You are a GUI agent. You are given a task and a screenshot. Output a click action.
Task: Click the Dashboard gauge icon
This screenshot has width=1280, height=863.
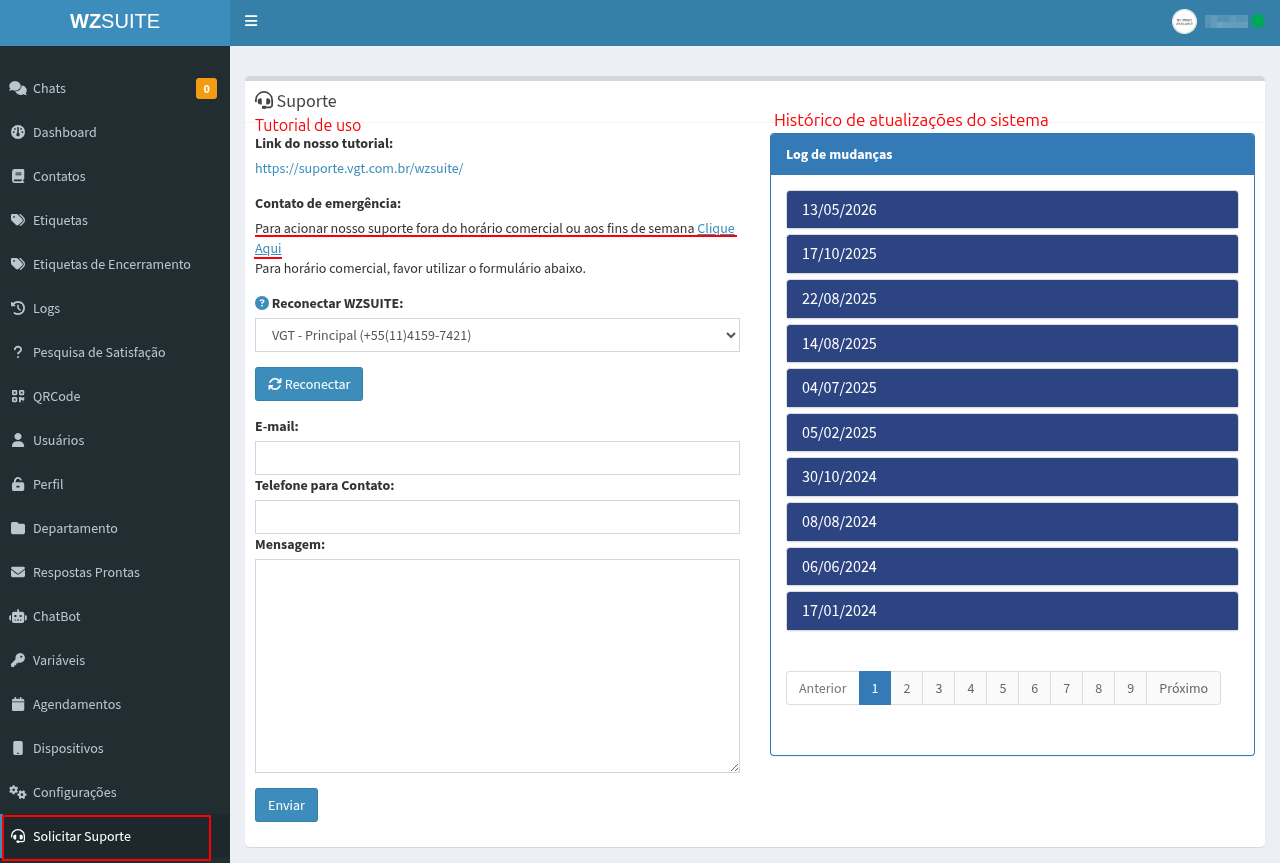click(x=18, y=132)
